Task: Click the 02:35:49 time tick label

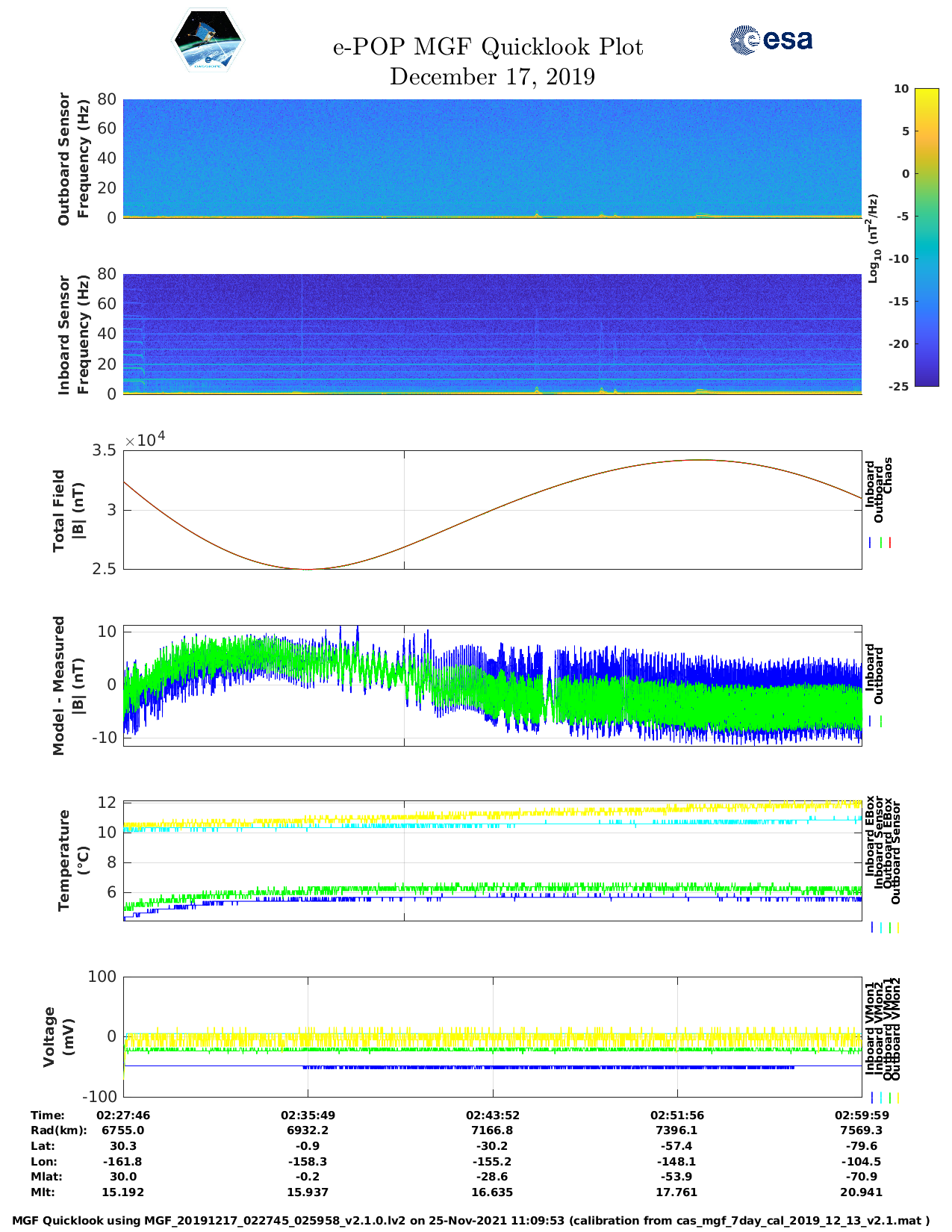Action: tap(308, 1116)
